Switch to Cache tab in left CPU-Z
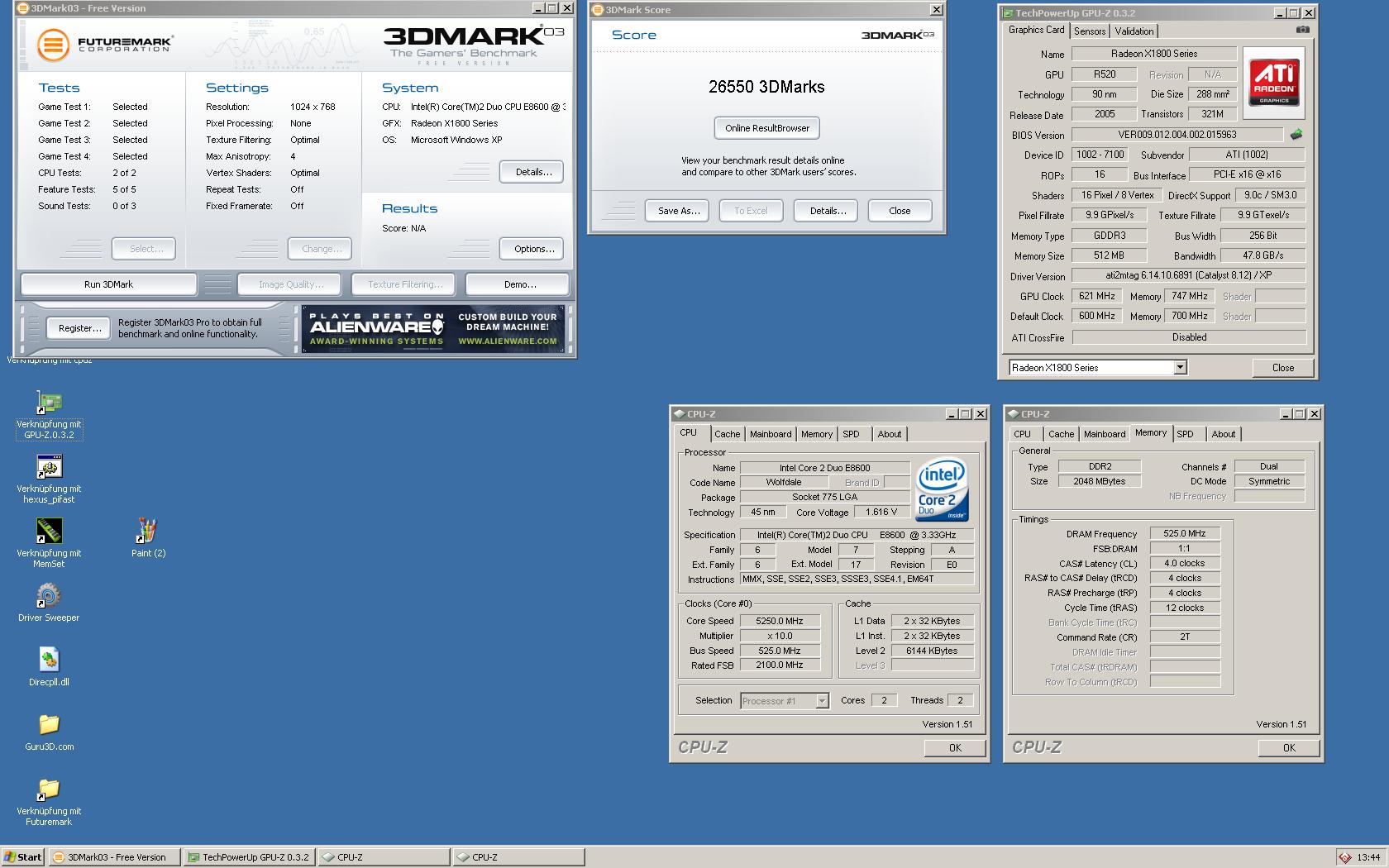1389x868 pixels. (x=727, y=434)
